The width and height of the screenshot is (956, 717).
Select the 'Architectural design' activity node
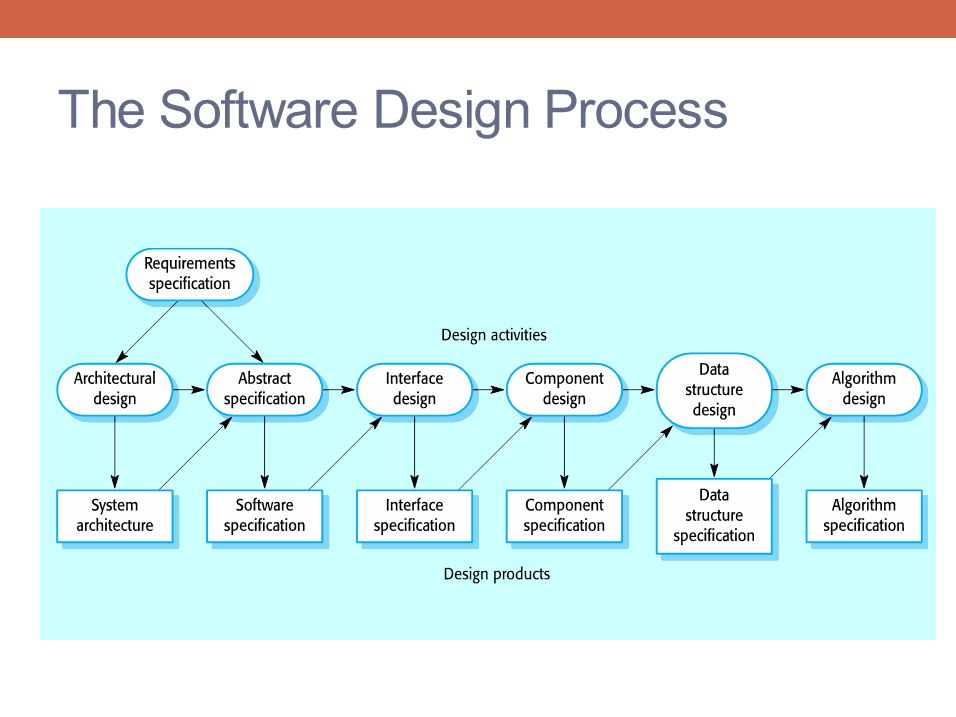click(x=115, y=389)
